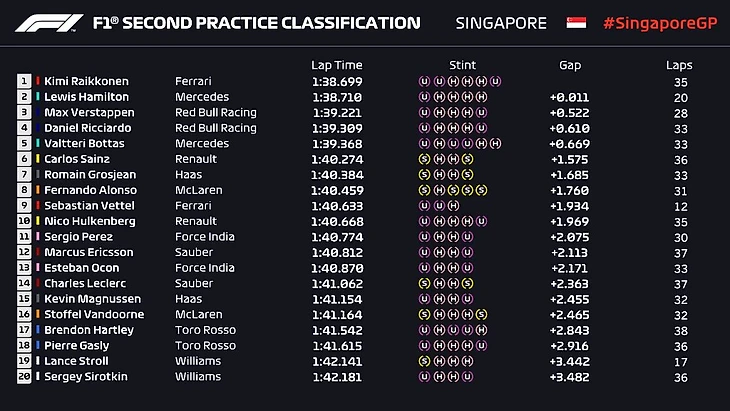Click the Laps column header
This screenshot has height=411, width=730.
click(679, 65)
